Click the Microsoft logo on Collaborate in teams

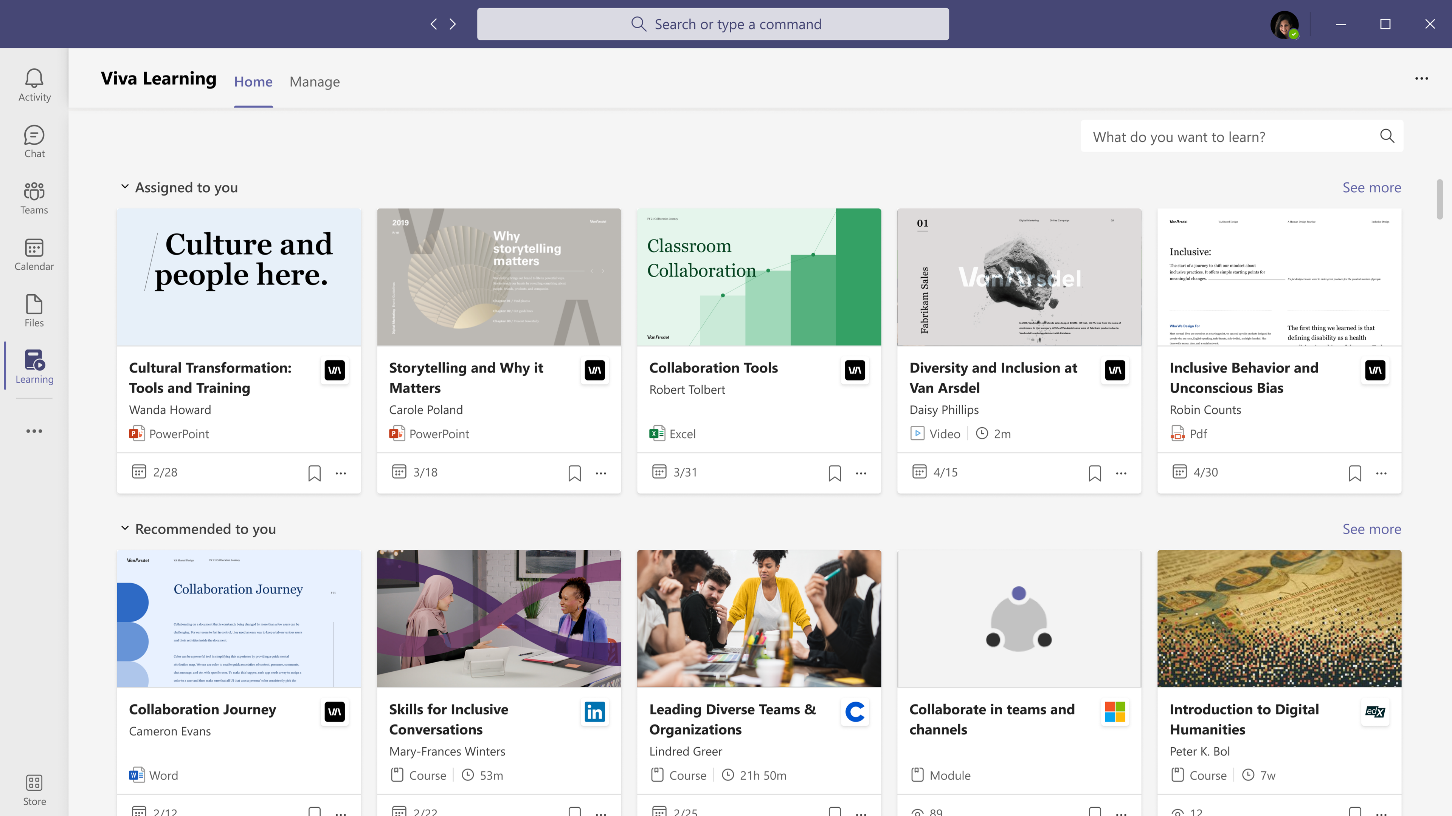[x=1115, y=712]
